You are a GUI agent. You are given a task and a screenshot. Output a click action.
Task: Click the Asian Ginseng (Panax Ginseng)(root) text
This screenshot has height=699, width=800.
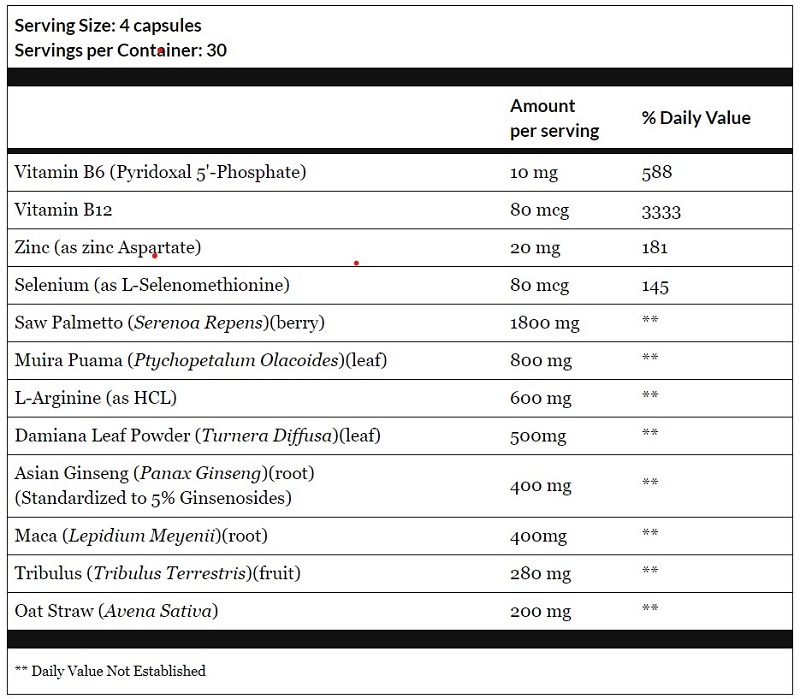tap(164, 473)
